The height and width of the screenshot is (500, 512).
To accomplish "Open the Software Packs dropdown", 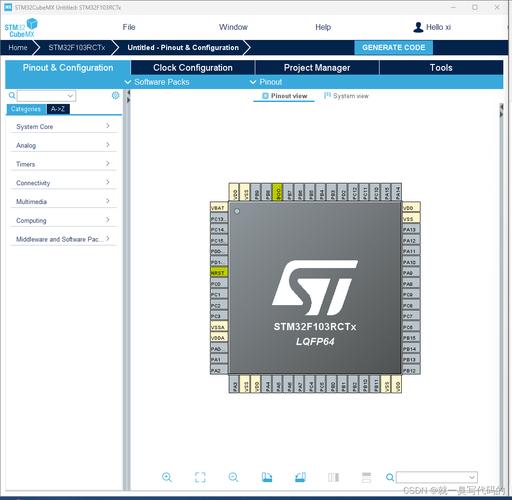I will (x=157, y=82).
